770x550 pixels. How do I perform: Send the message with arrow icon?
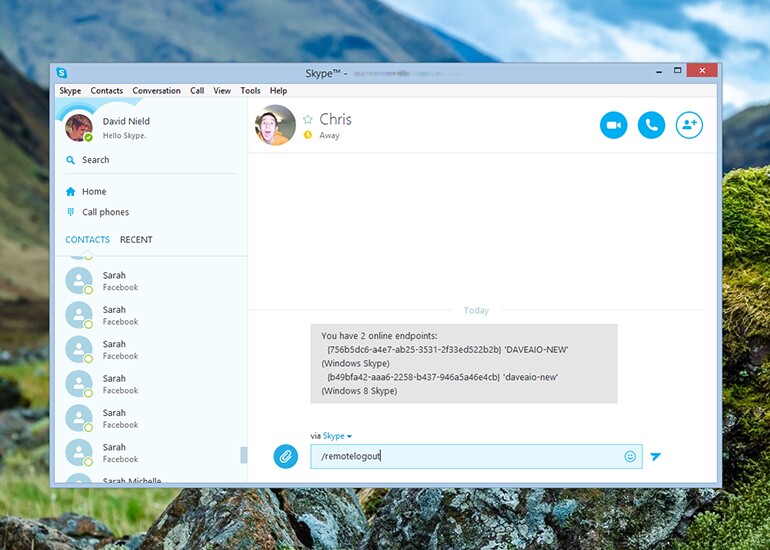[655, 456]
